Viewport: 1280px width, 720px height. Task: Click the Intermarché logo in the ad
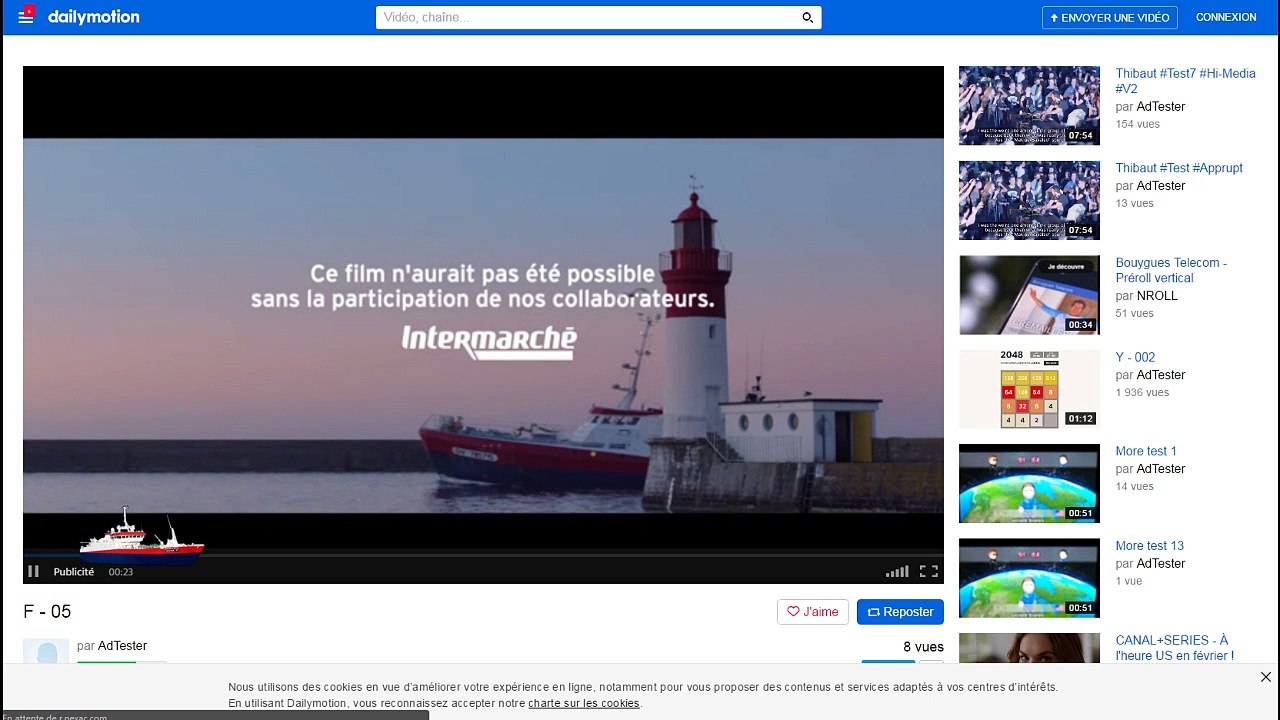click(x=489, y=341)
